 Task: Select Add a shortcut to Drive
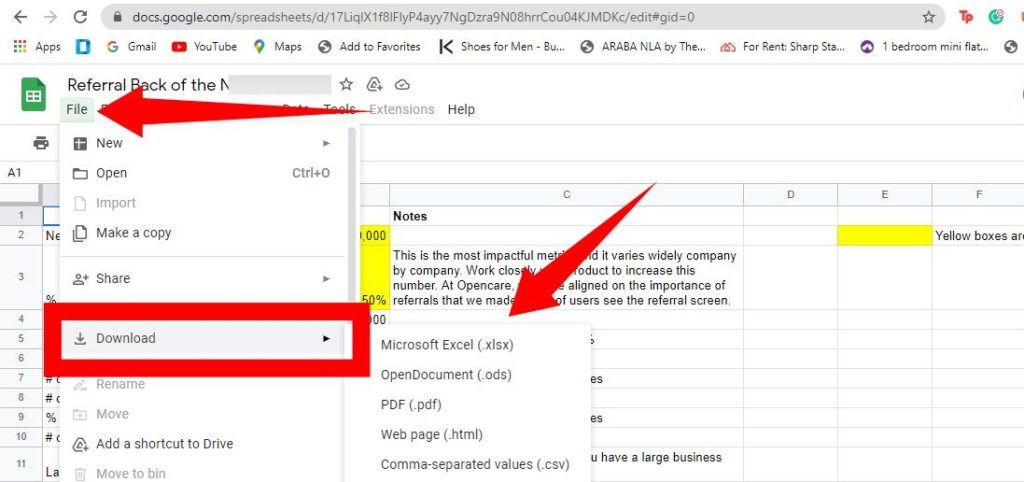pyautogui.click(x=202, y=444)
